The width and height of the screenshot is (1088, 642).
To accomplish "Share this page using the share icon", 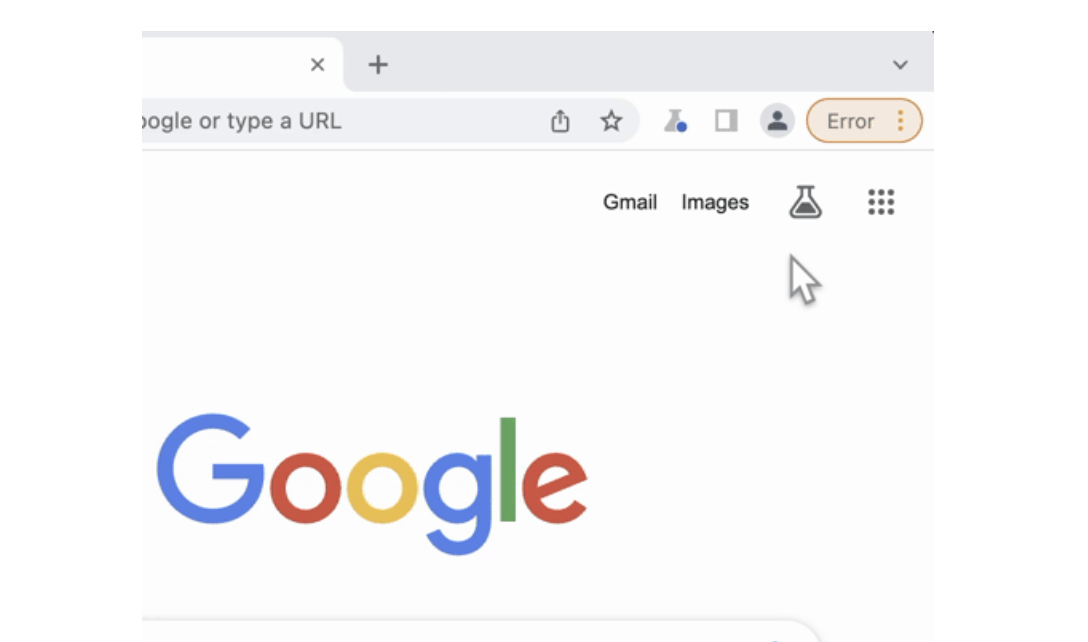I will click(x=560, y=121).
